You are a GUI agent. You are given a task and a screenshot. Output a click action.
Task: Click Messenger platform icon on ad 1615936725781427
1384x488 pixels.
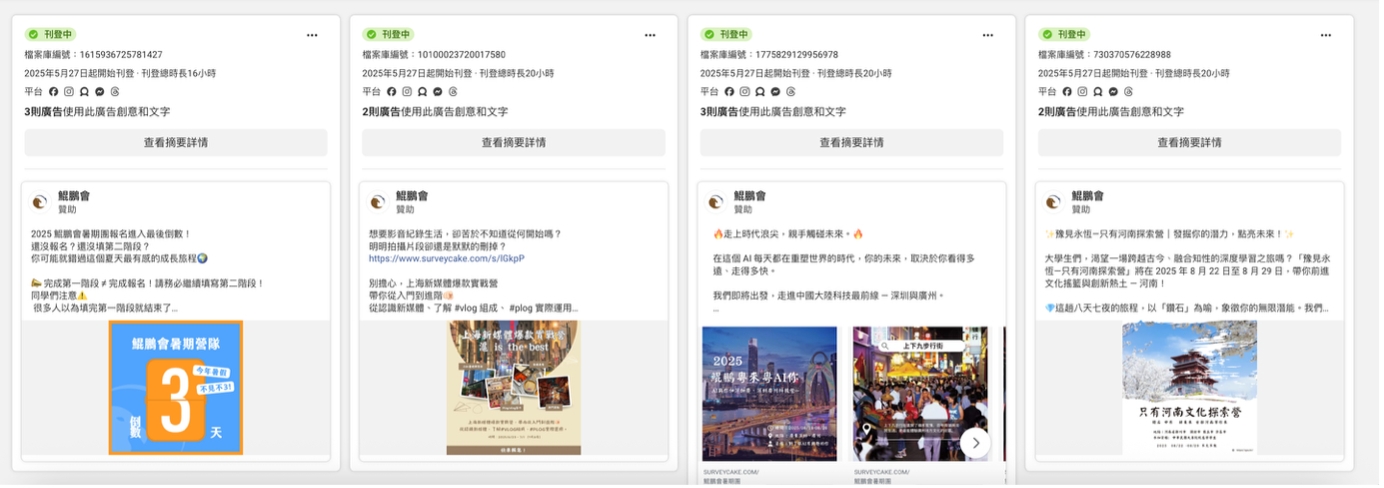[100, 92]
